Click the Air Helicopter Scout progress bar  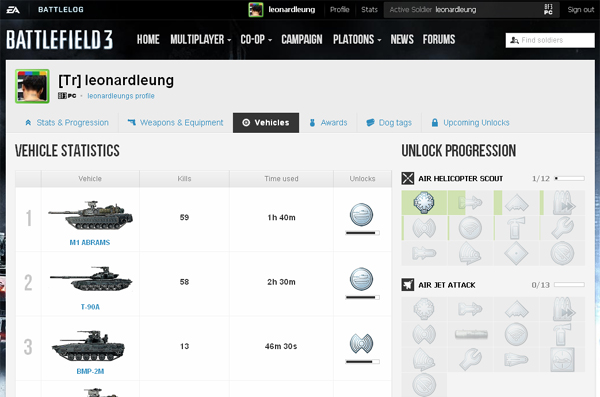coord(569,178)
